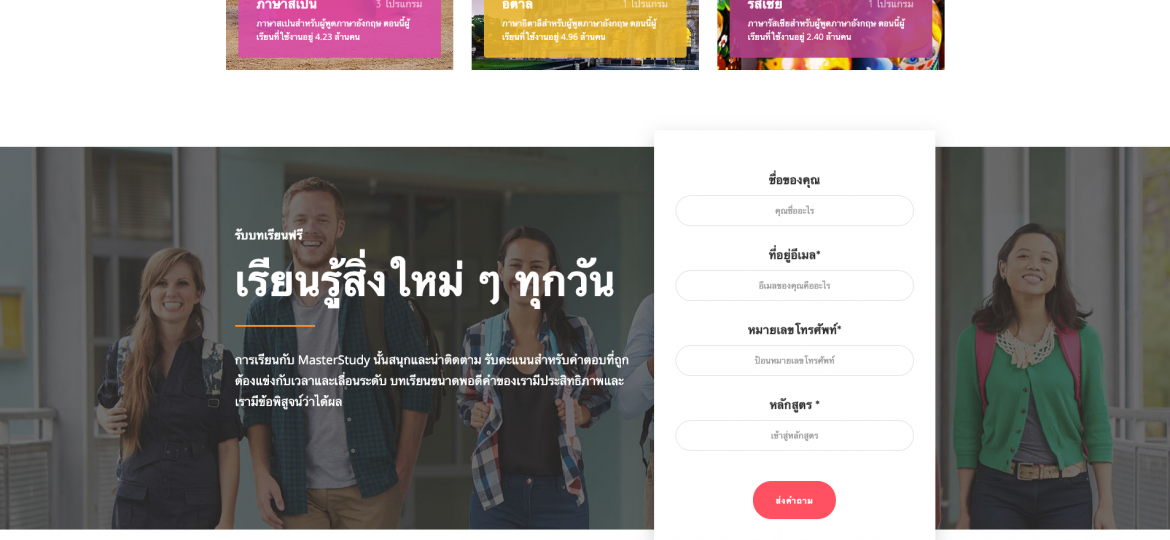Open the yellow Italian language course card
This screenshot has height=540, width=1170.
(585, 34)
